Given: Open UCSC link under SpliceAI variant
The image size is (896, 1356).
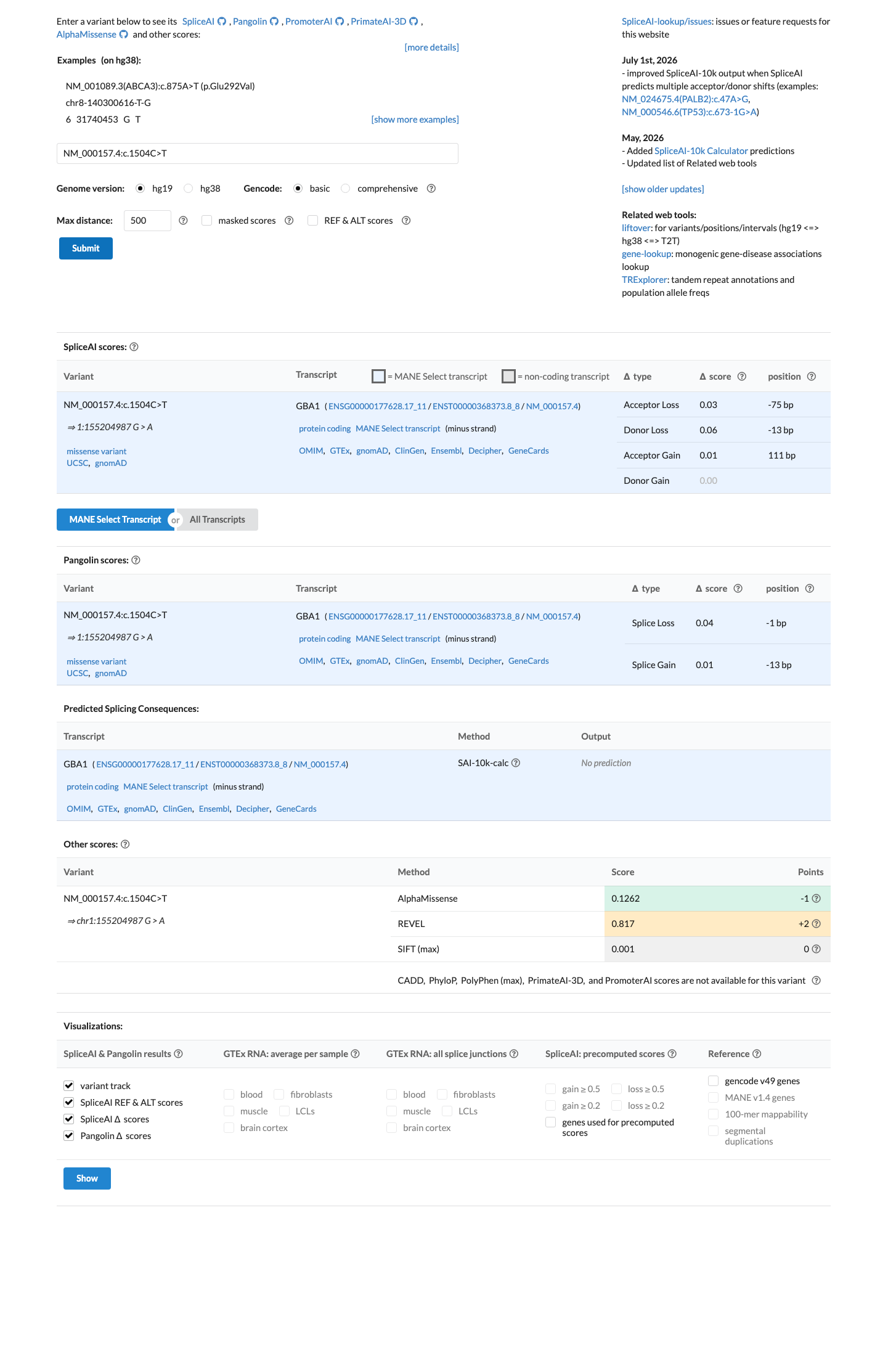Looking at the screenshot, I should [x=77, y=464].
